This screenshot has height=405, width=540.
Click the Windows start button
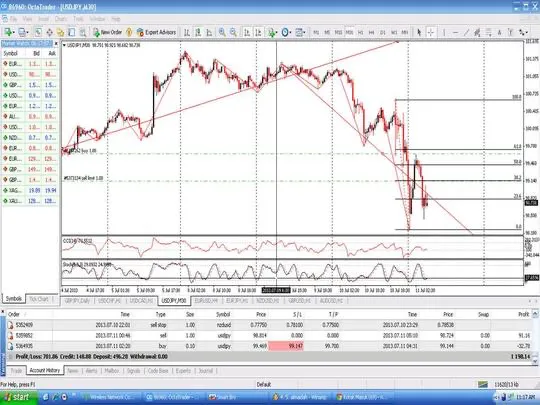coord(18,397)
